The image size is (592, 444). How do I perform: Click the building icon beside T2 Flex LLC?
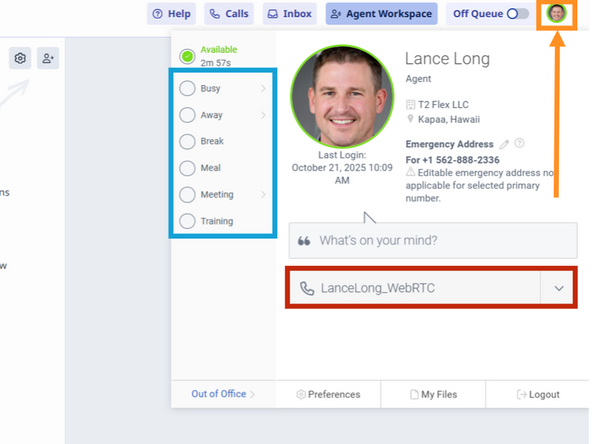(410, 105)
